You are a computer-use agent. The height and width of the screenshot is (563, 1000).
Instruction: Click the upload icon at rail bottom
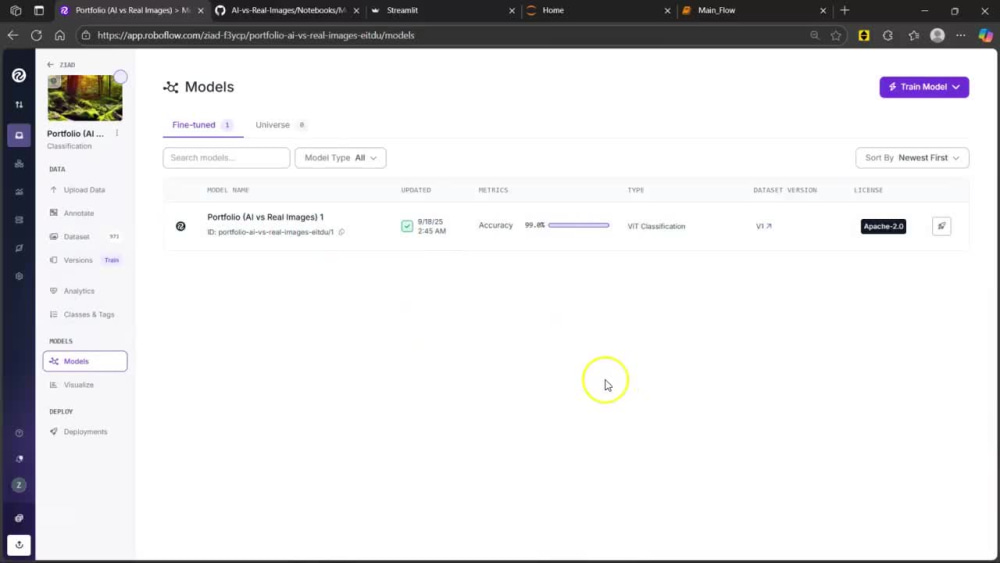tap(19, 545)
